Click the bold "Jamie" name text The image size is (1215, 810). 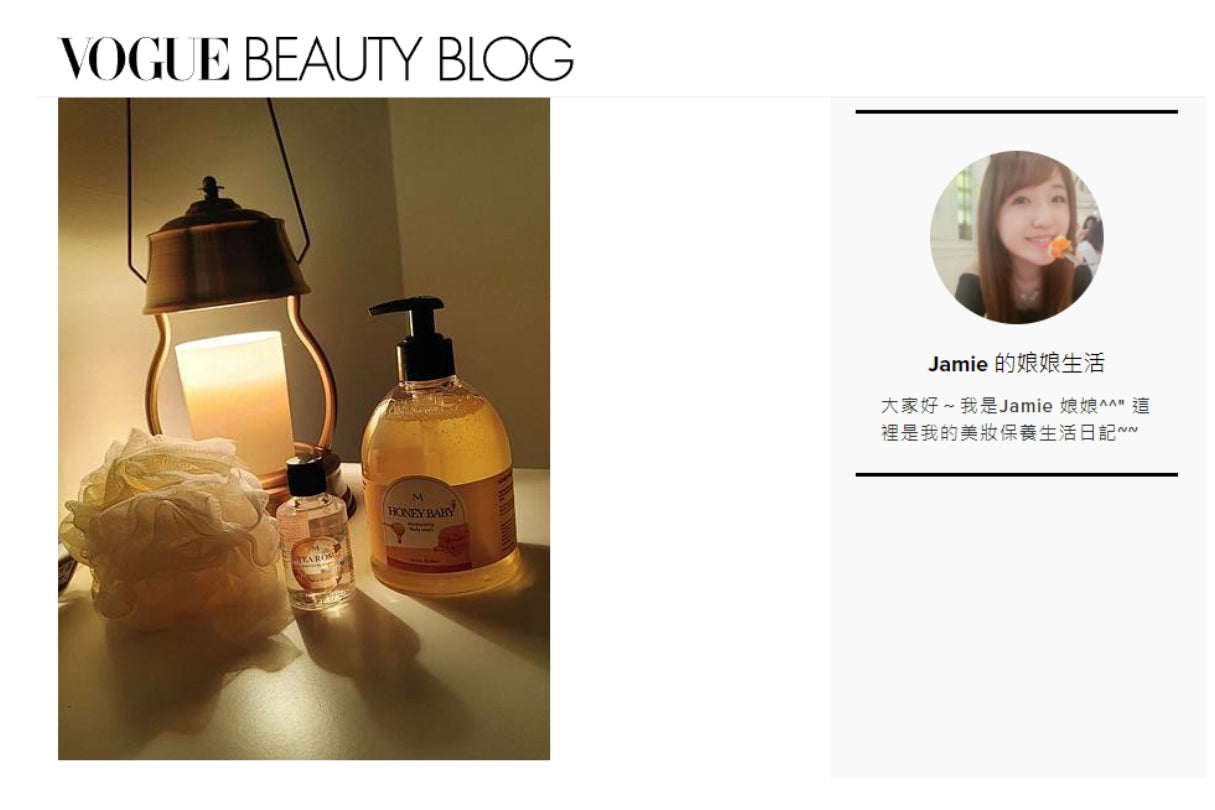(x=958, y=364)
